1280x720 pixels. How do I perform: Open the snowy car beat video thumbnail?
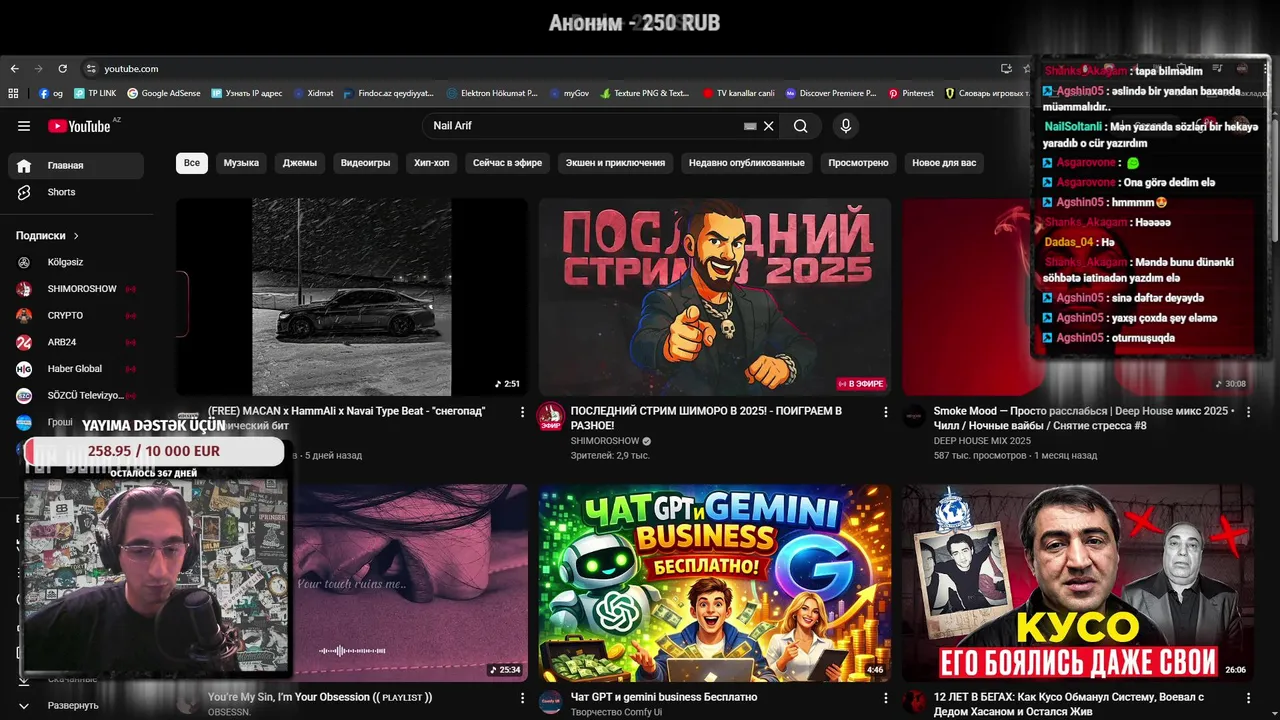[x=352, y=297]
